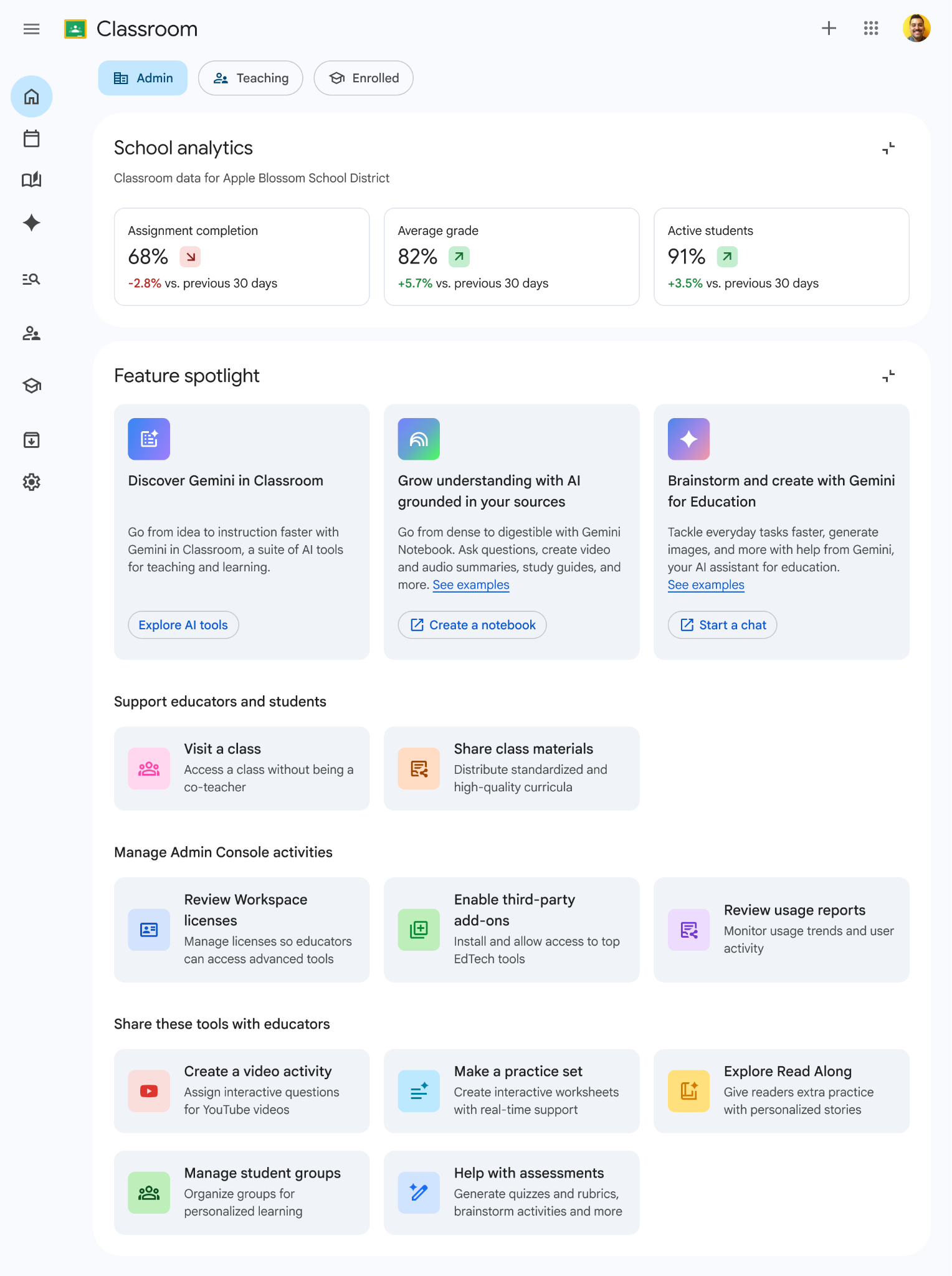Screen dimensions: 952x1276
Task: Open the Calendar sidebar icon
Action: (31, 138)
